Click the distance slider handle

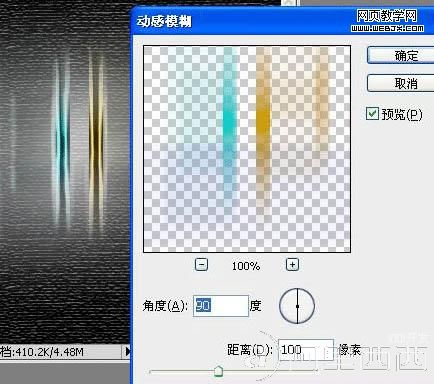point(218,371)
